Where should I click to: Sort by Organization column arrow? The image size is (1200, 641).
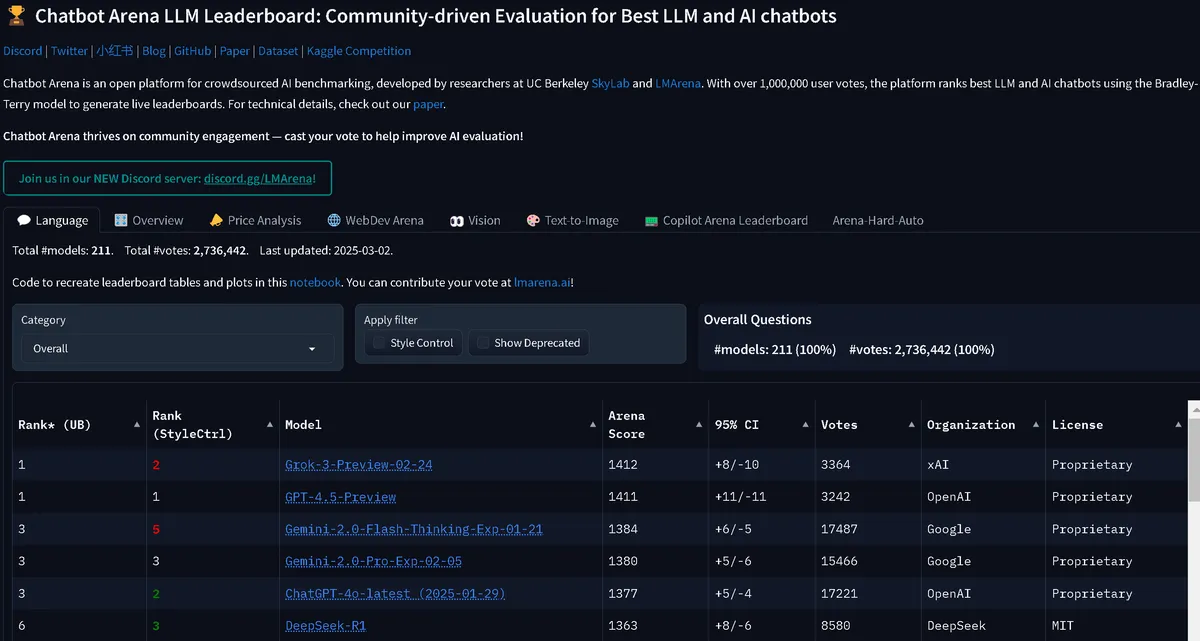click(1034, 425)
